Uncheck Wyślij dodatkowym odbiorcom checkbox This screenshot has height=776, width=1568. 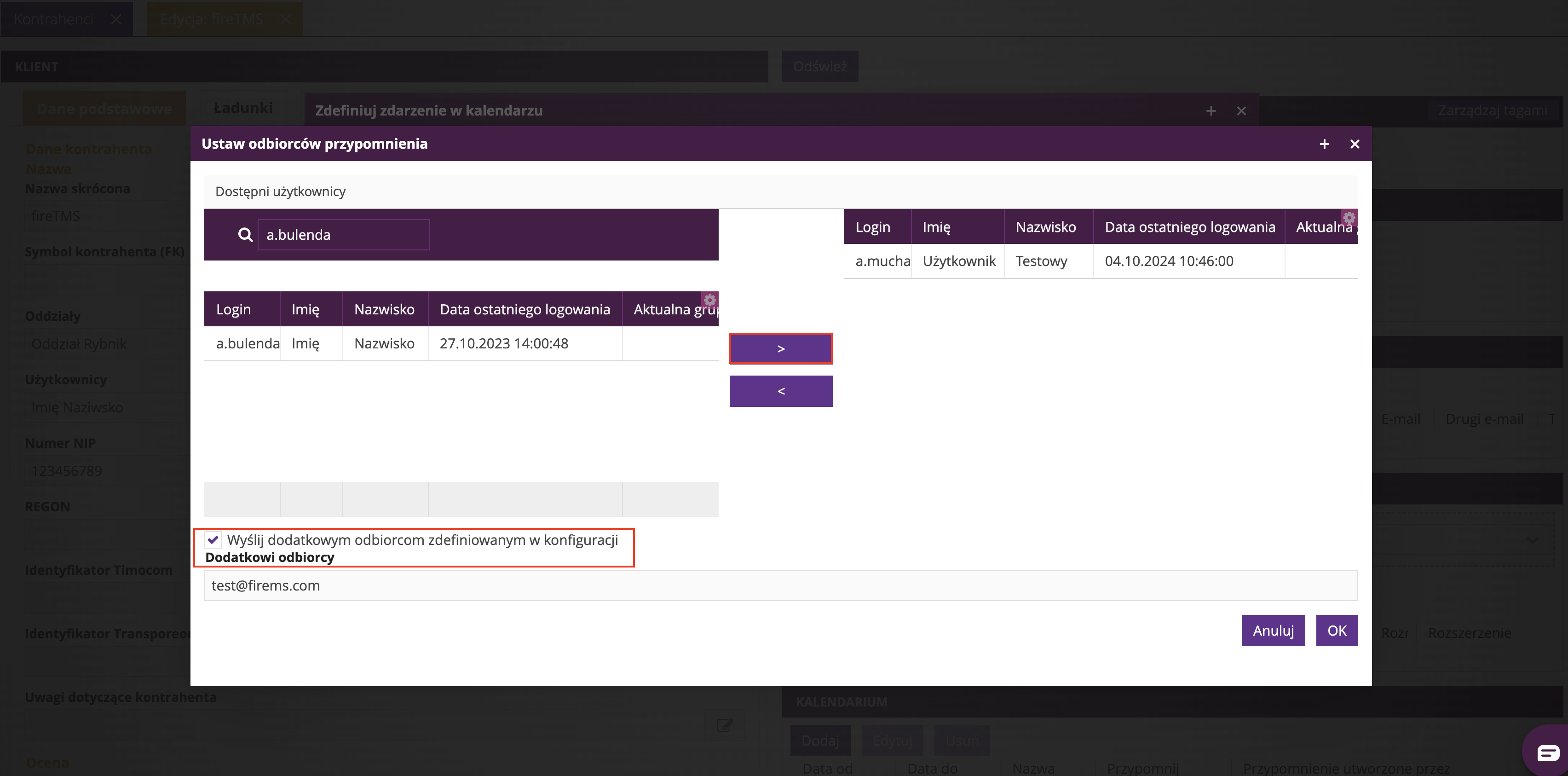click(213, 540)
